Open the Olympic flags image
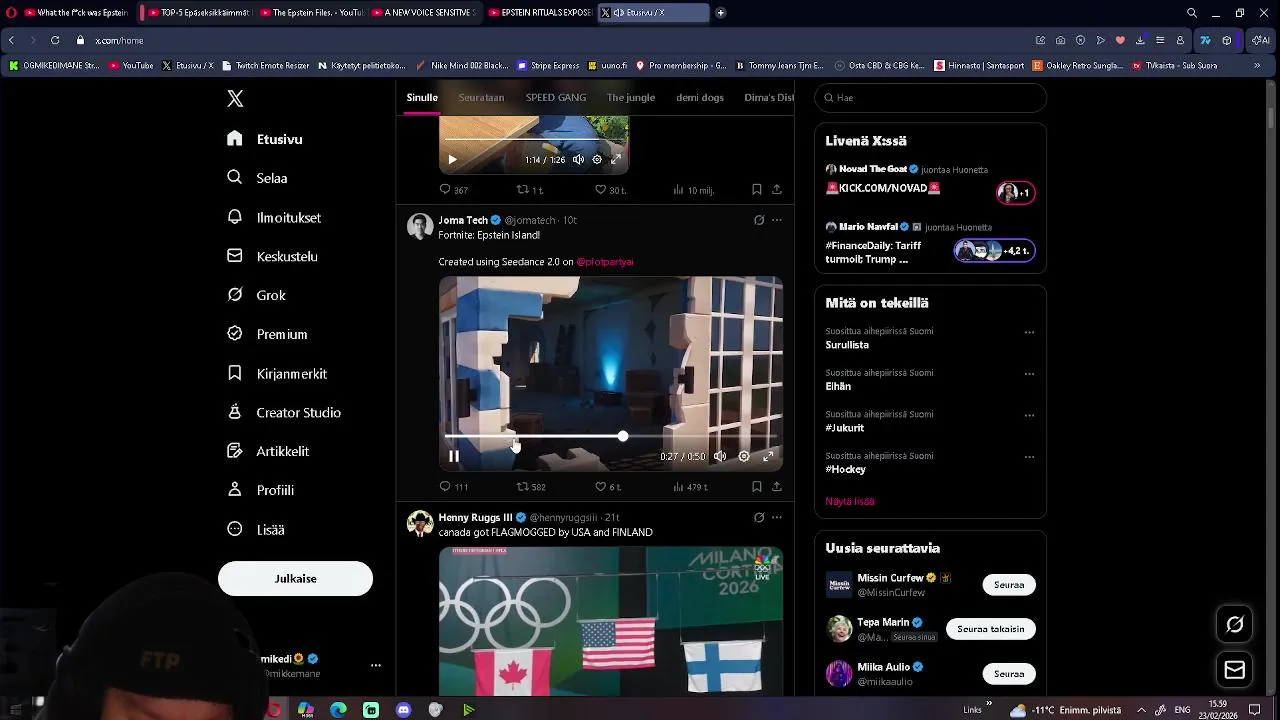This screenshot has width=1280, height=720. [610, 620]
